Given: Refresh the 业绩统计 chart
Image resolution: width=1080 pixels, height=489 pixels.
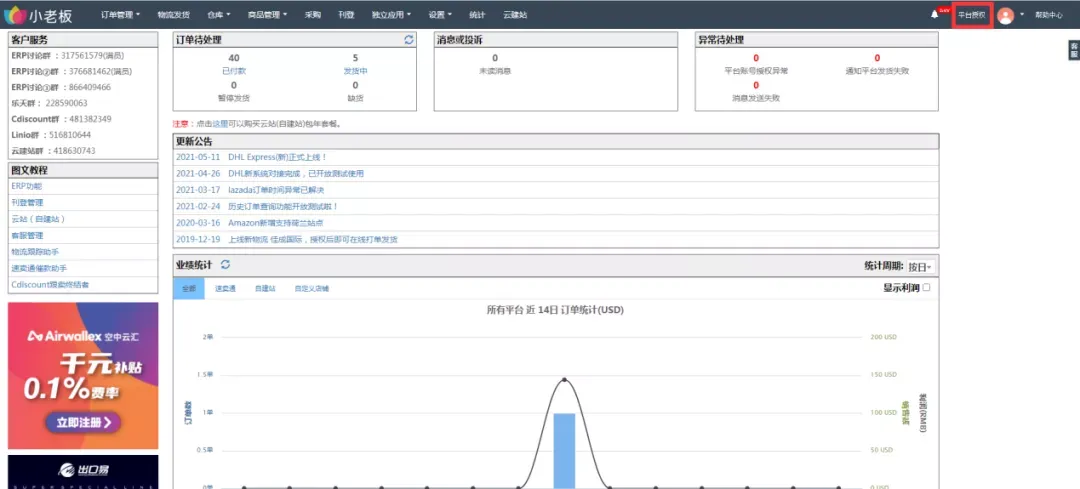Looking at the screenshot, I should point(225,264).
